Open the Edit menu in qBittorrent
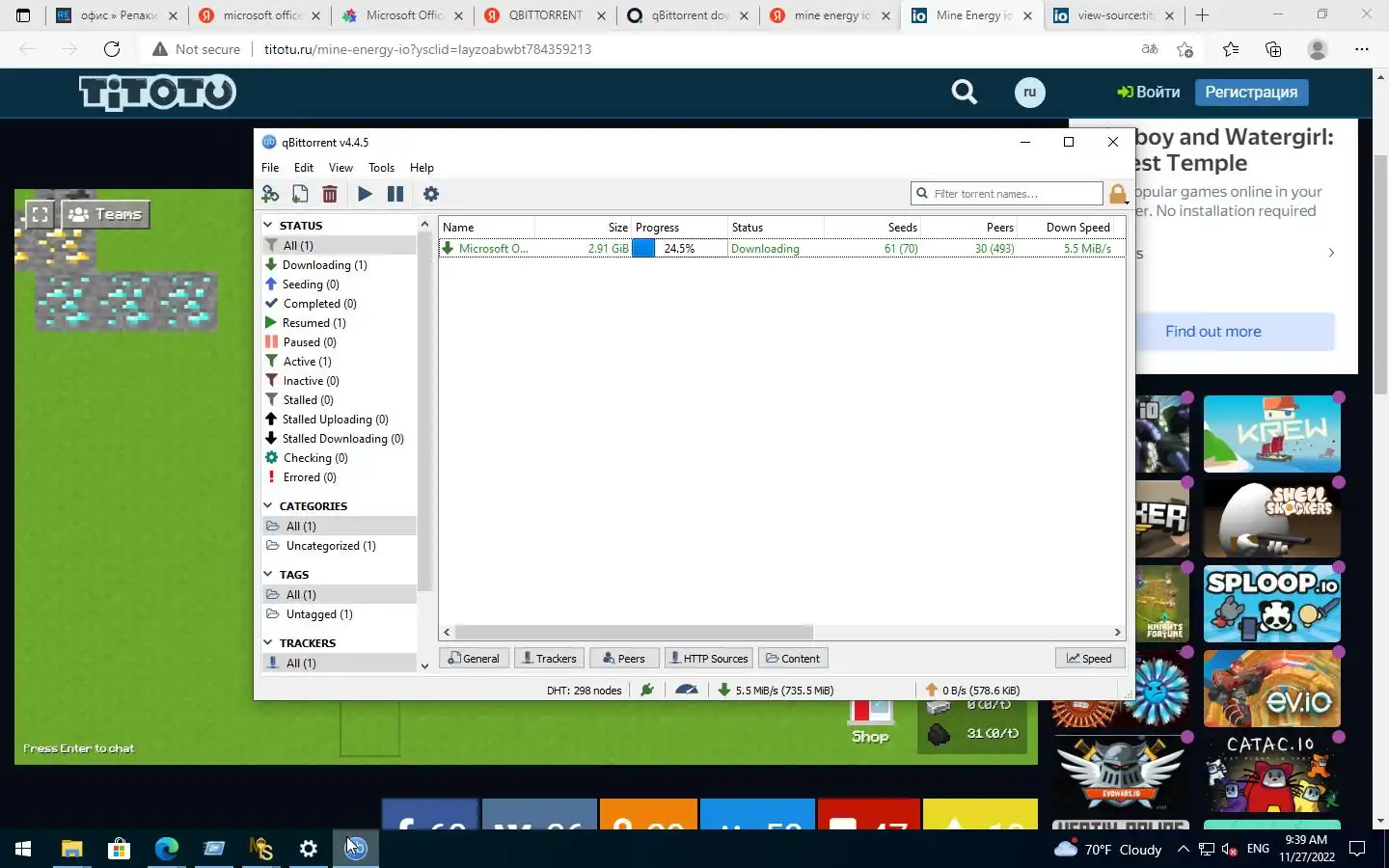Viewport: 1389px width, 868px height. 304,167
